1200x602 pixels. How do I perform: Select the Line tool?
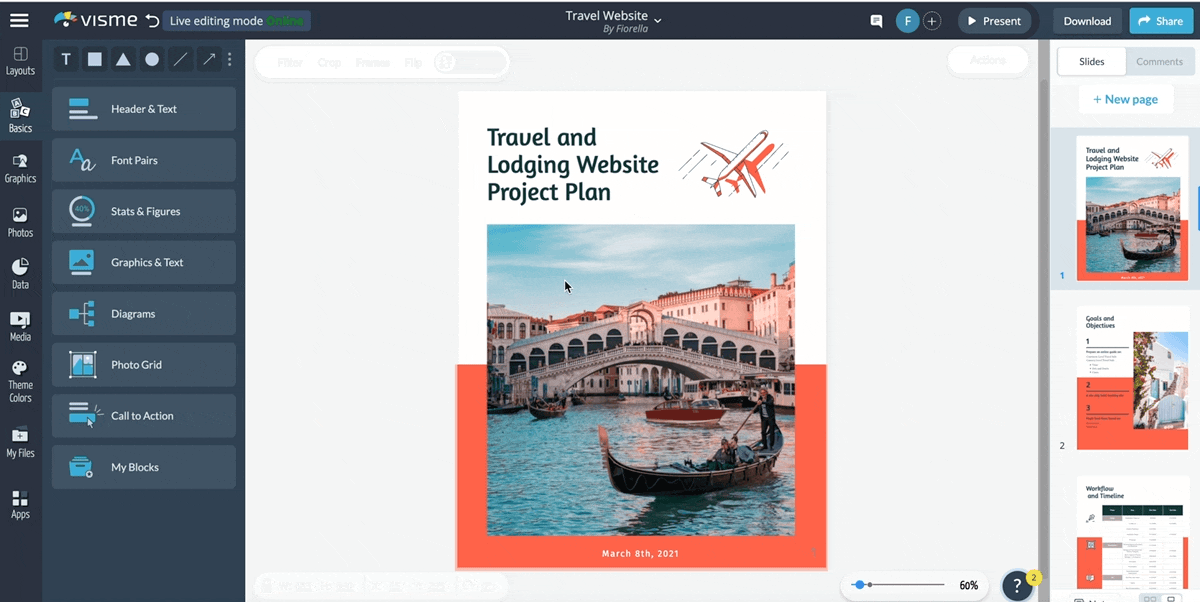point(180,59)
